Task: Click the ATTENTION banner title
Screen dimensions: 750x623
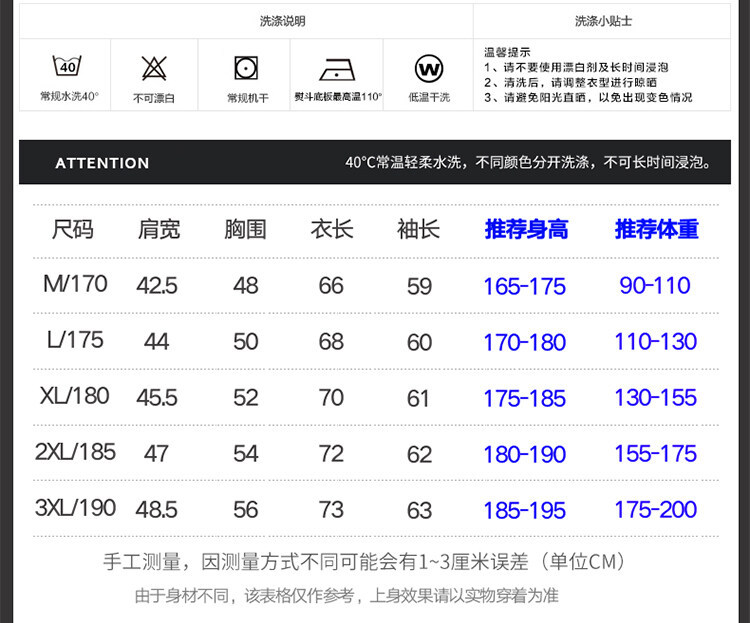Action: pyautogui.click(x=102, y=163)
